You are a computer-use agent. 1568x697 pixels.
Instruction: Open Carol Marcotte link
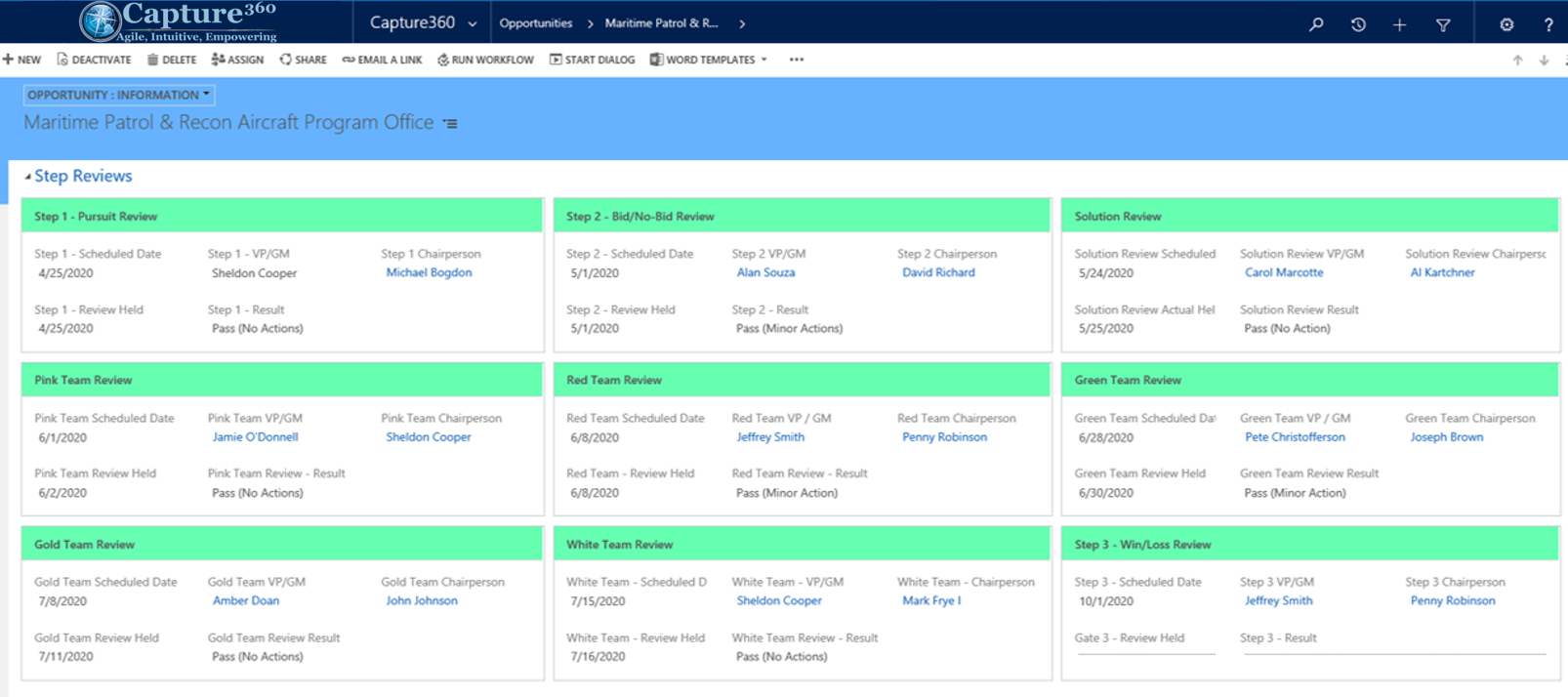click(x=1284, y=272)
